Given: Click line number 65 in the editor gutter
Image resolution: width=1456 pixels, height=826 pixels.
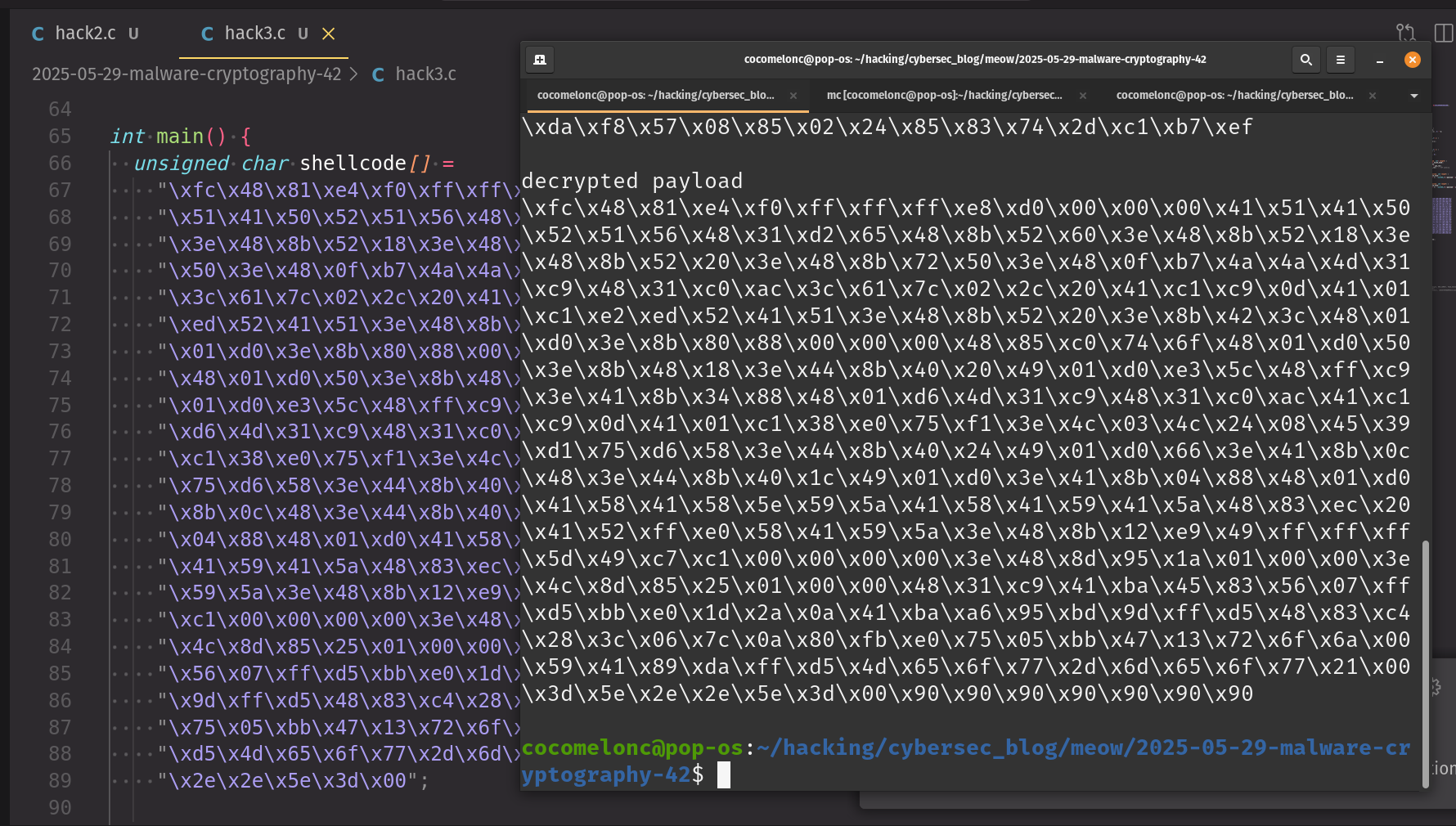Looking at the screenshot, I should (60, 137).
